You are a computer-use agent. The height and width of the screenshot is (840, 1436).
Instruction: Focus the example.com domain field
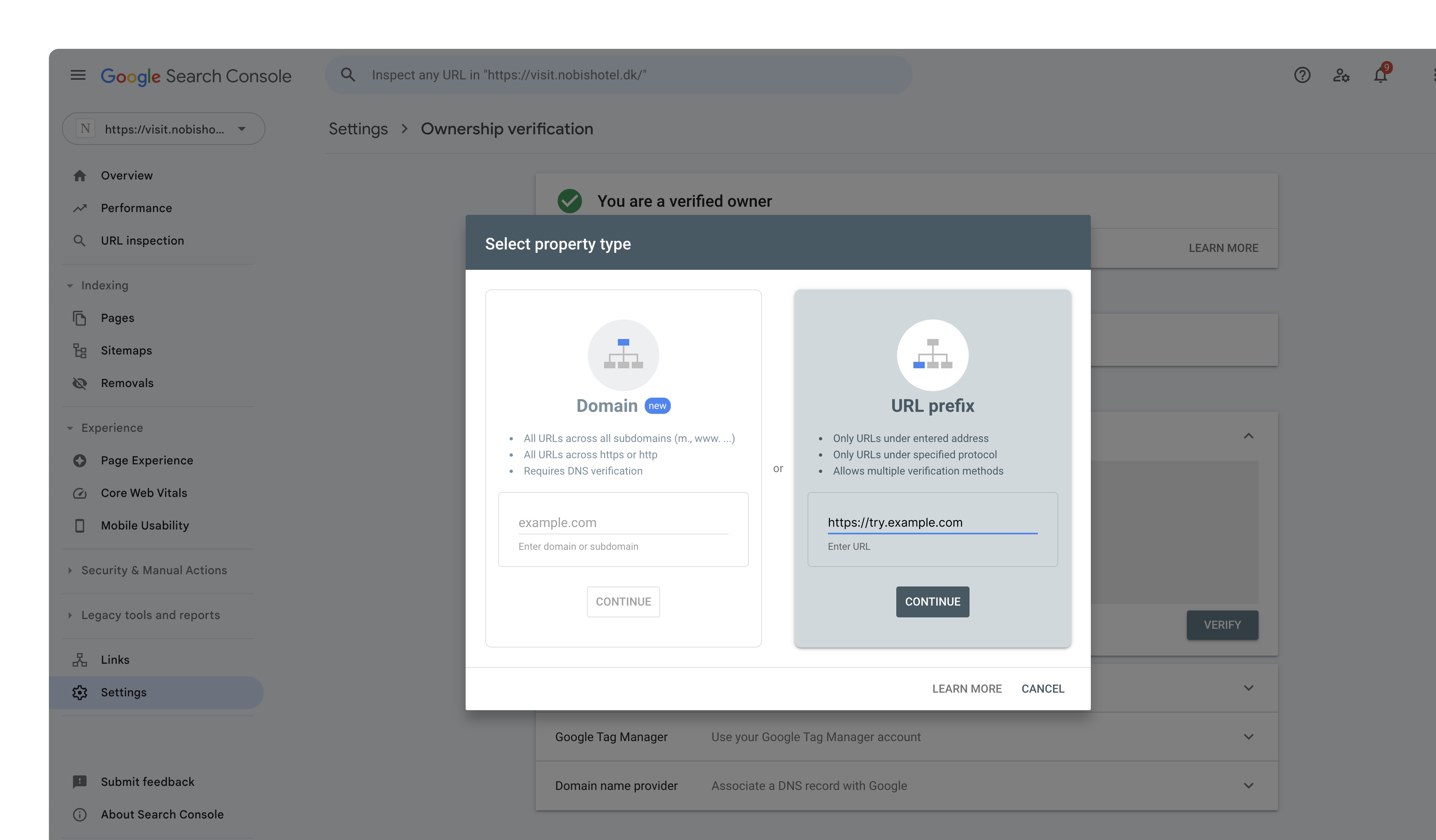624,523
